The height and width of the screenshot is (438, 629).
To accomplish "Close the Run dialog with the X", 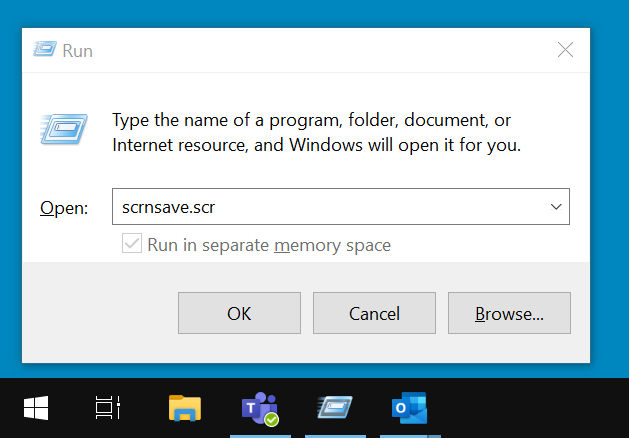I will click(566, 50).
